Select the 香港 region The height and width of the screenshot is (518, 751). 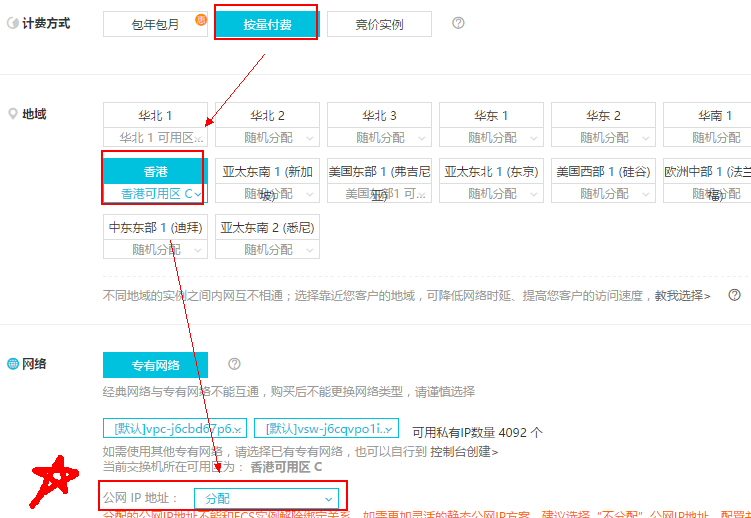(x=155, y=172)
